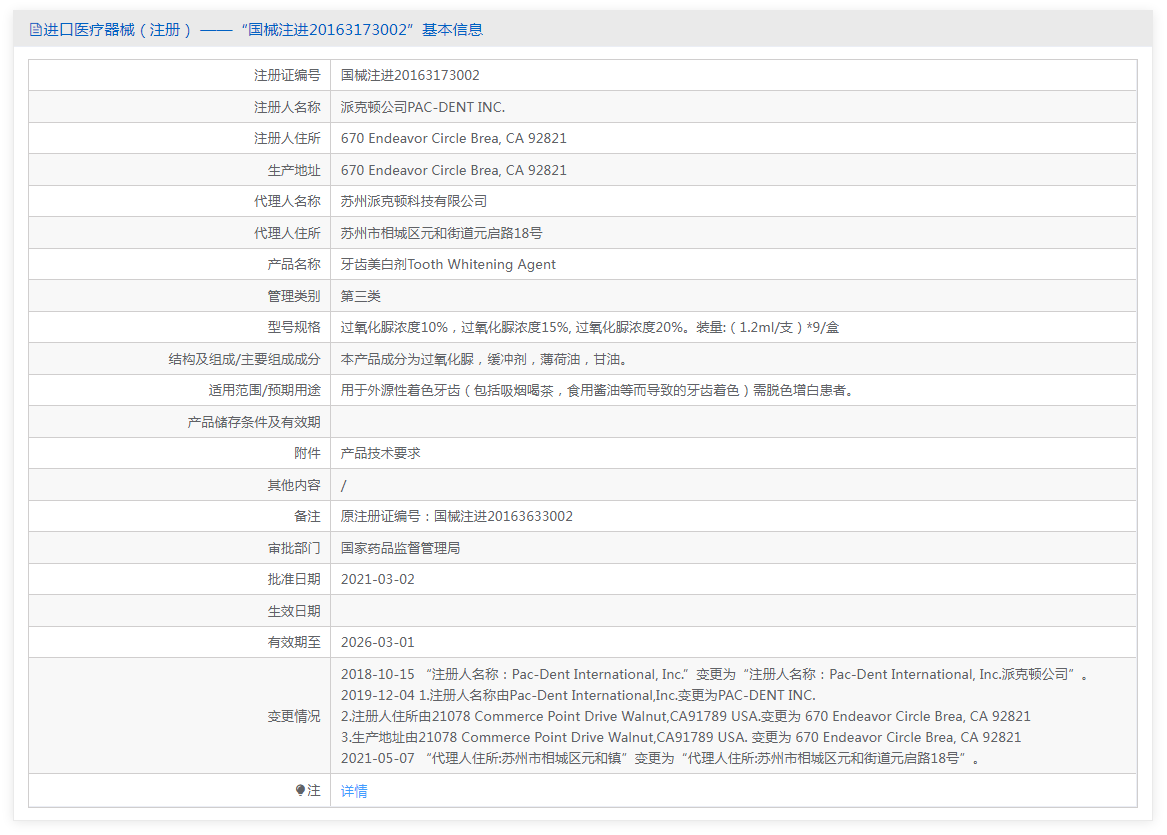Select change line 3.生产地址由21078 Commerce Point
Screen dimensions: 1167x835
(x=681, y=737)
